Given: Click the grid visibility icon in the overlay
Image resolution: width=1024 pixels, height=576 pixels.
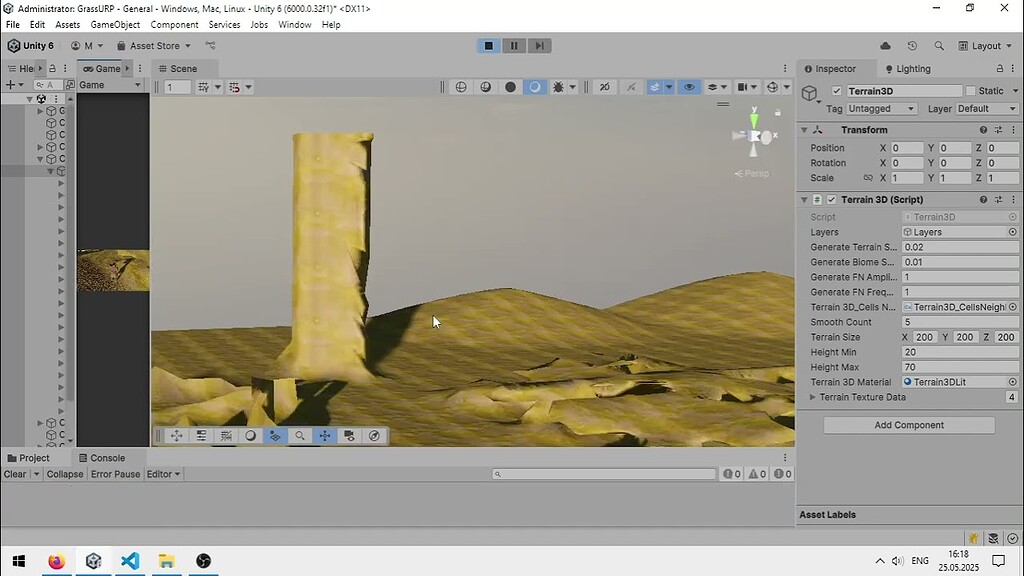Looking at the screenshot, I should click(x=227, y=435).
